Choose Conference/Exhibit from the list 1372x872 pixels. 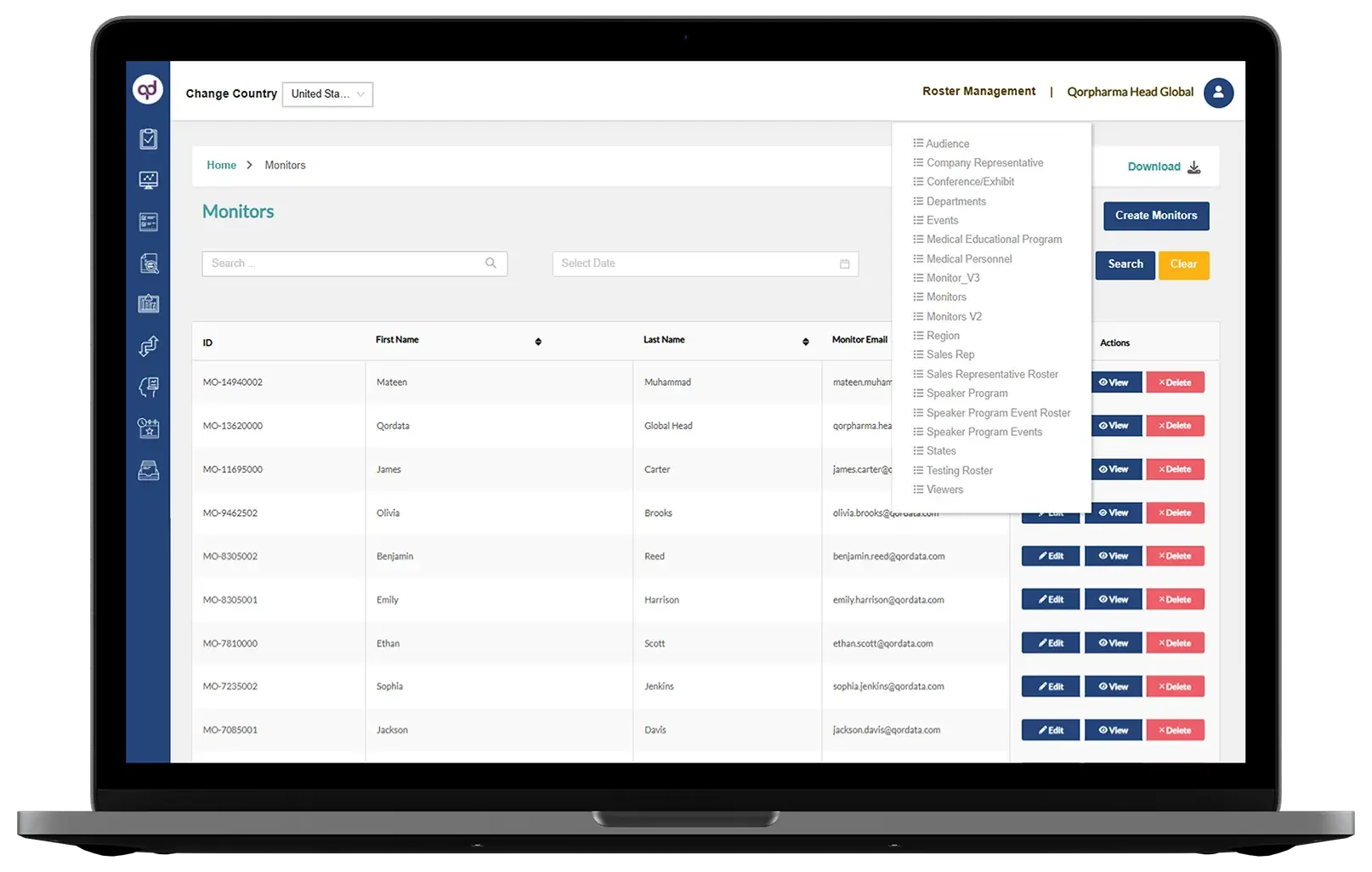963,182
